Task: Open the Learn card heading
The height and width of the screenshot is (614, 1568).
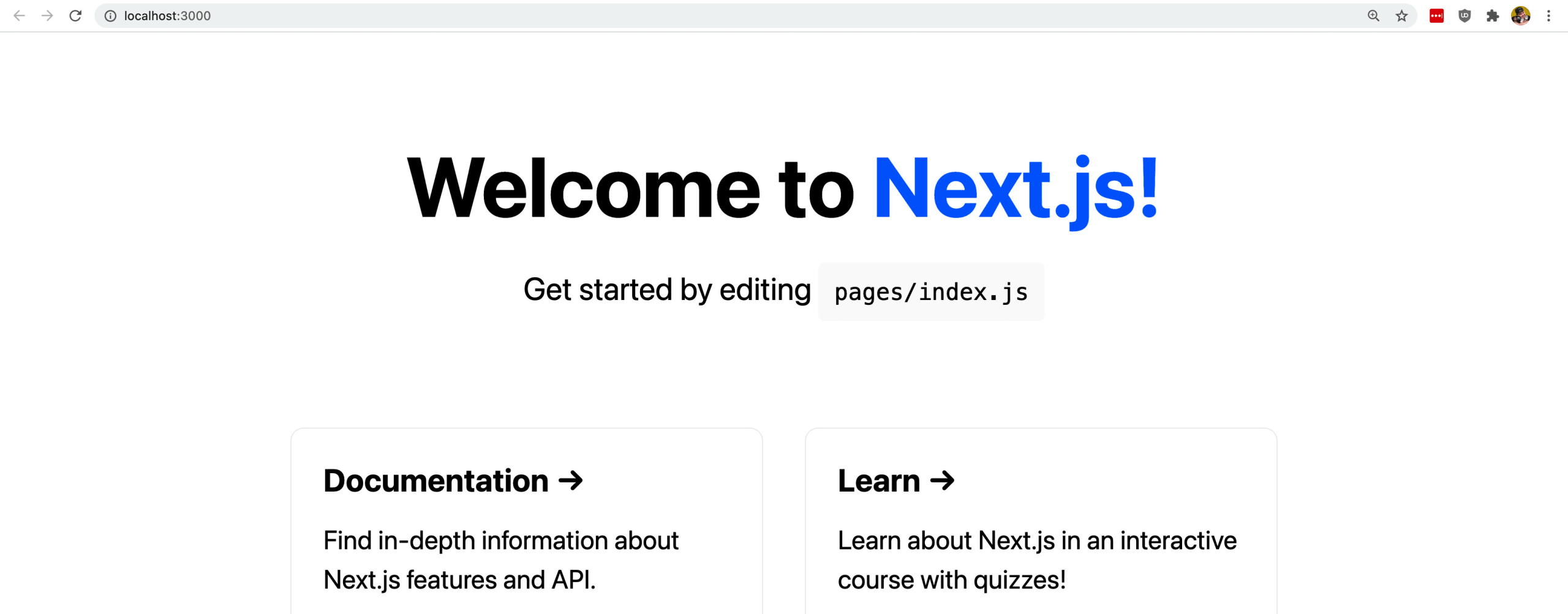Action: [x=896, y=481]
